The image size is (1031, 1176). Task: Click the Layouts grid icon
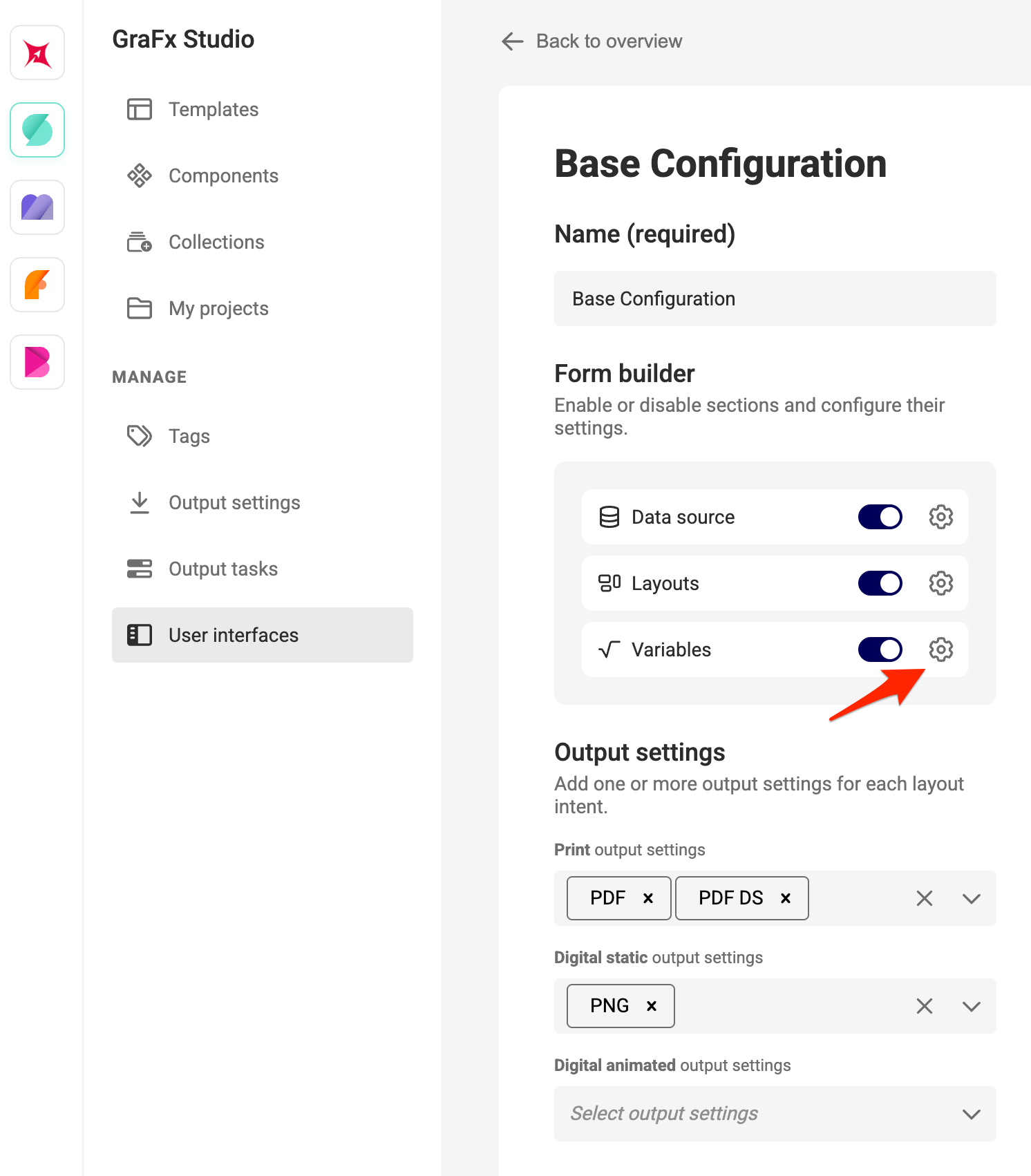tap(609, 583)
